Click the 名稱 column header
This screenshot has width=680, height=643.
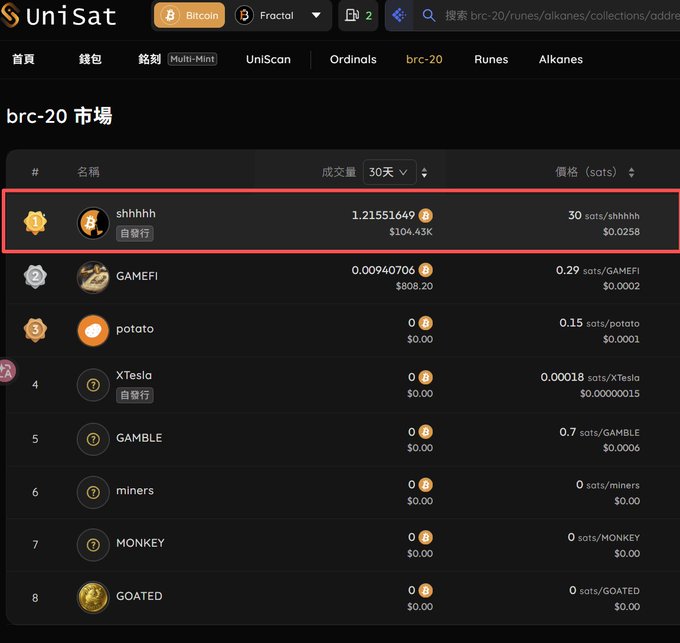(x=88, y=172)
